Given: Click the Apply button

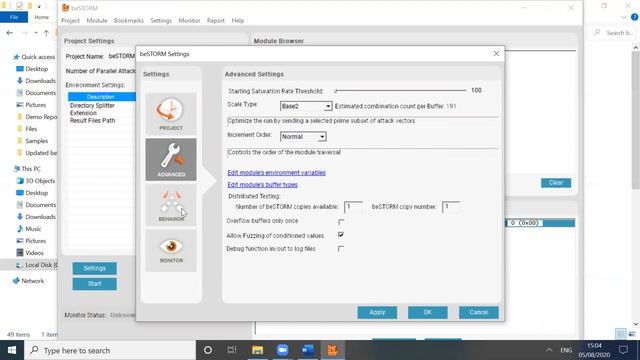Looking at the screenshot, I should click(377, 312).
